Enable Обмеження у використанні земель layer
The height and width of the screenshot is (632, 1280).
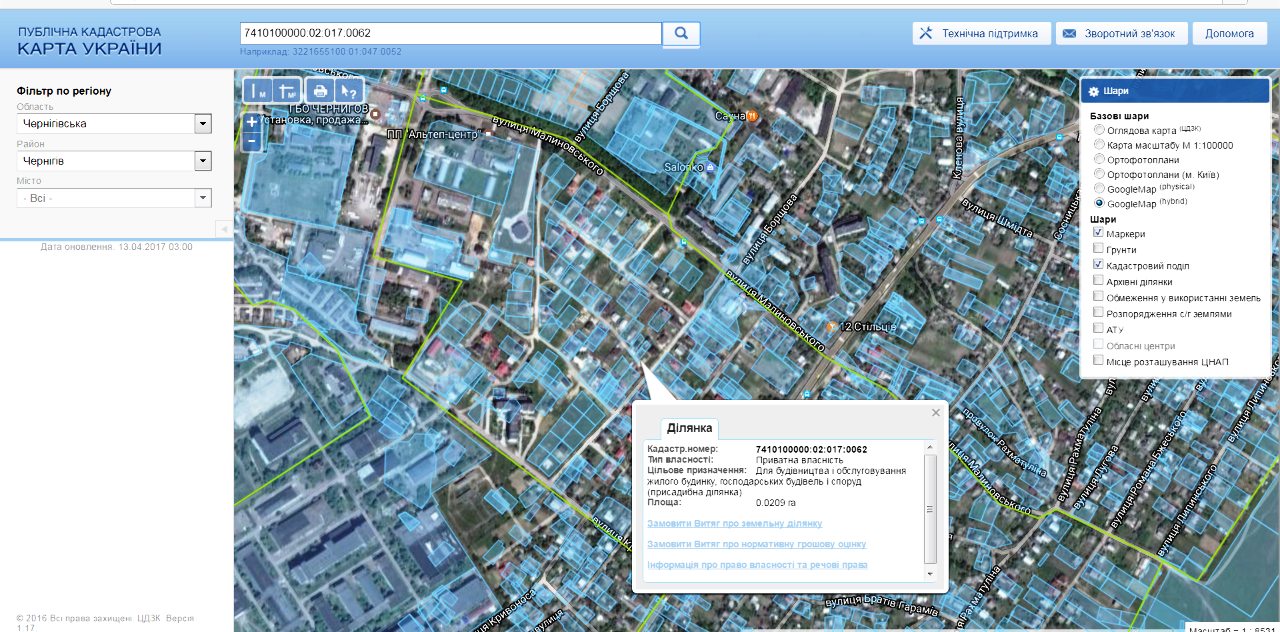coord(1099,297)
